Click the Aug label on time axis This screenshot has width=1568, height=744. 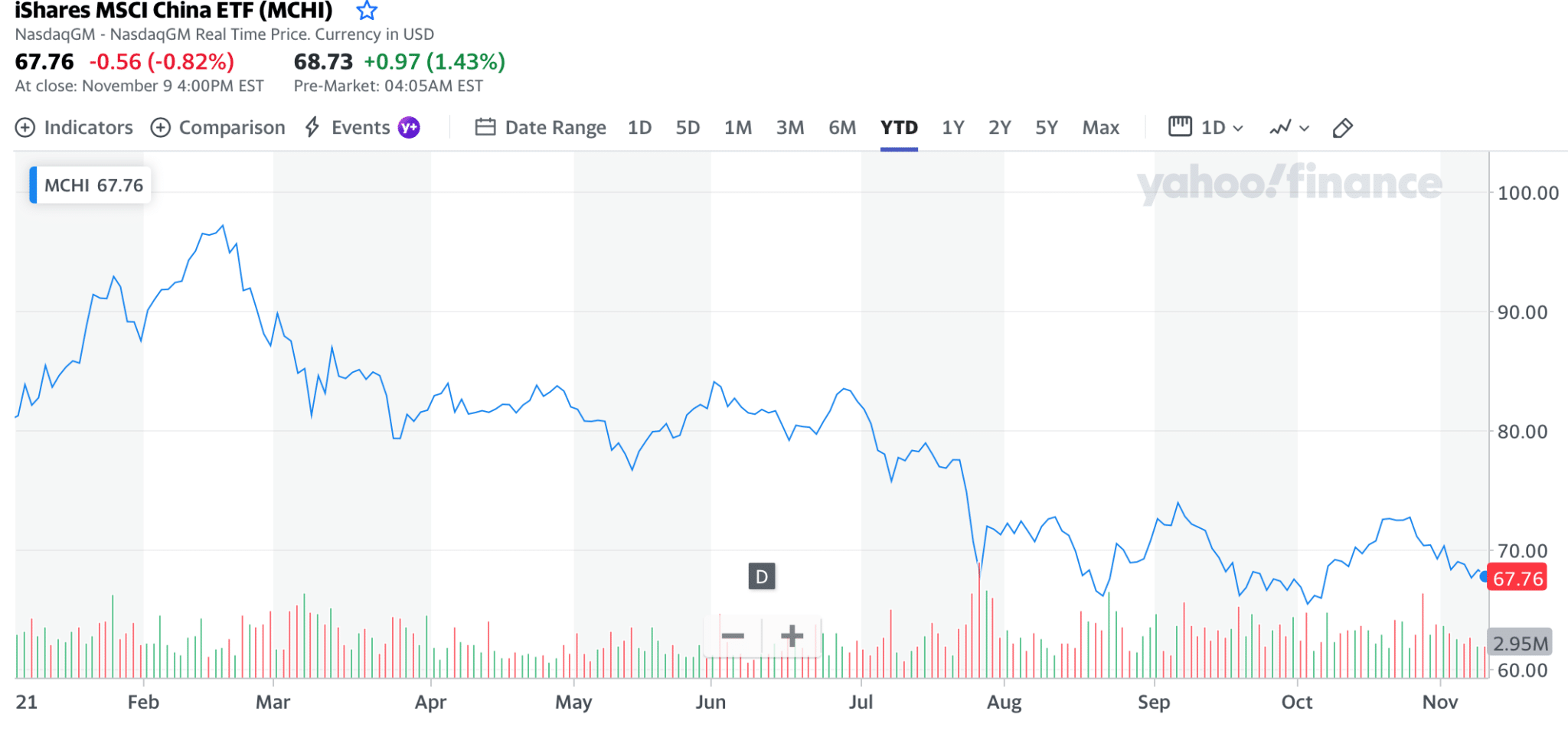[x=1004, y=703]
